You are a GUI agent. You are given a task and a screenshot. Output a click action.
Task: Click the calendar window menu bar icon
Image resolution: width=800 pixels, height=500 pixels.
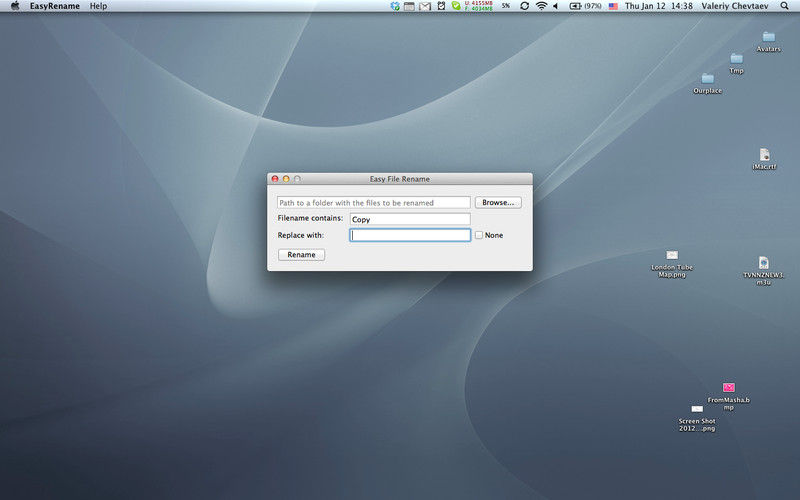coord(409,6)
